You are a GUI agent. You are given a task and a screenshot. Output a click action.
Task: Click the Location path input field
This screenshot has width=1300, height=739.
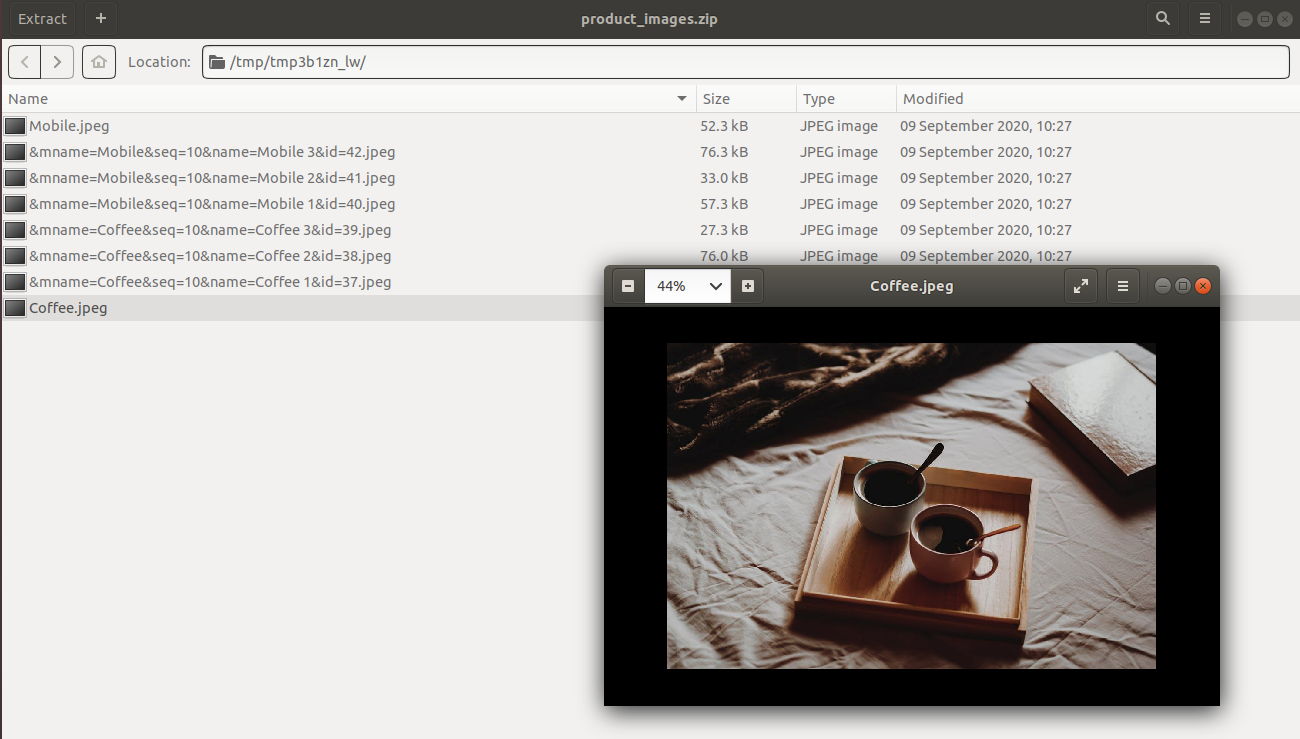coord(745,62)
